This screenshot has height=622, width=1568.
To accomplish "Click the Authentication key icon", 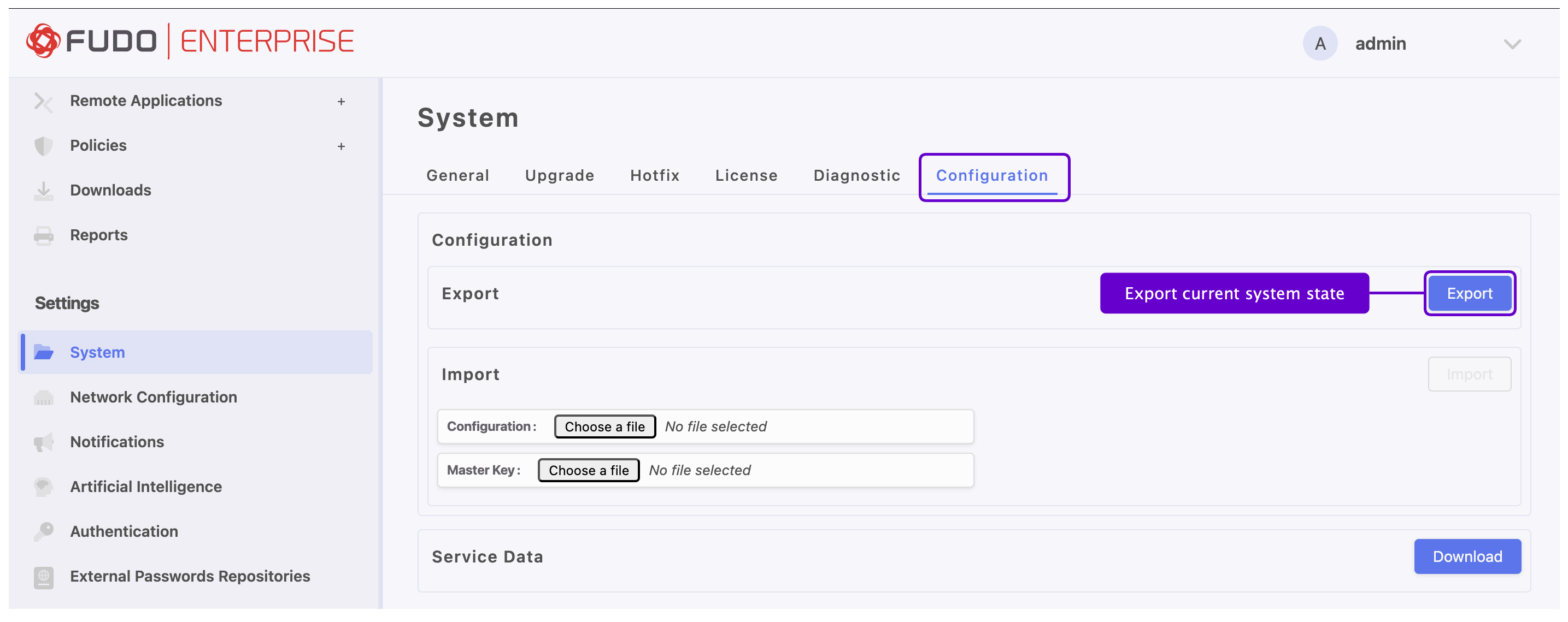I will coord(43,531).
